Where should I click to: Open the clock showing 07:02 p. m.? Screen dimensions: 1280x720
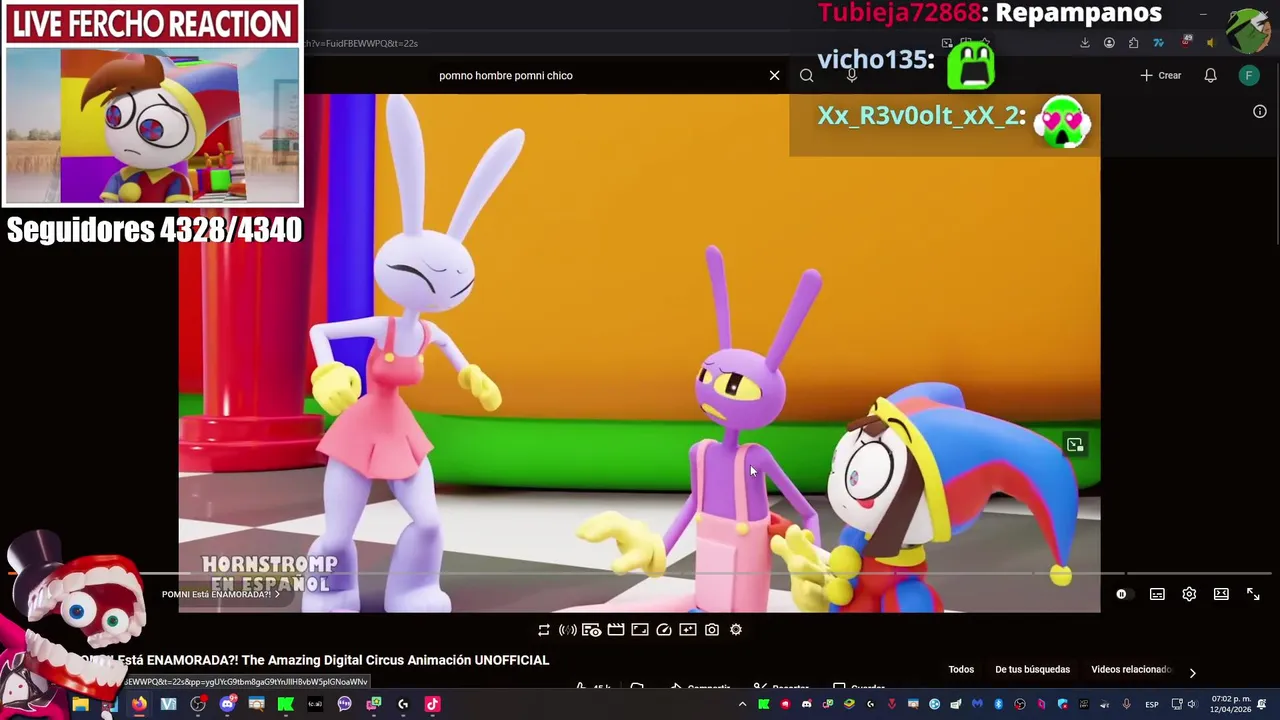[1230, 704]
